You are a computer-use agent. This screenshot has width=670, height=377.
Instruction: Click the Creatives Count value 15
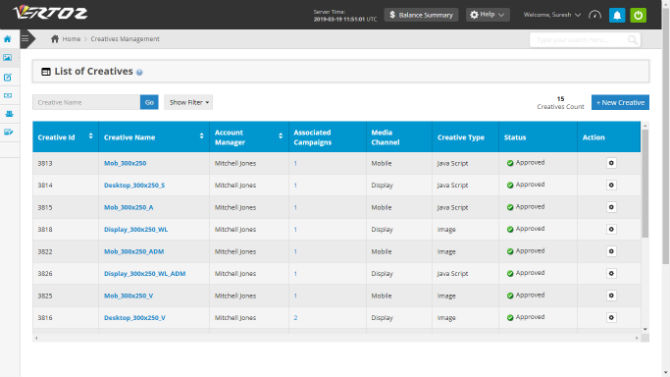point(560,99)
